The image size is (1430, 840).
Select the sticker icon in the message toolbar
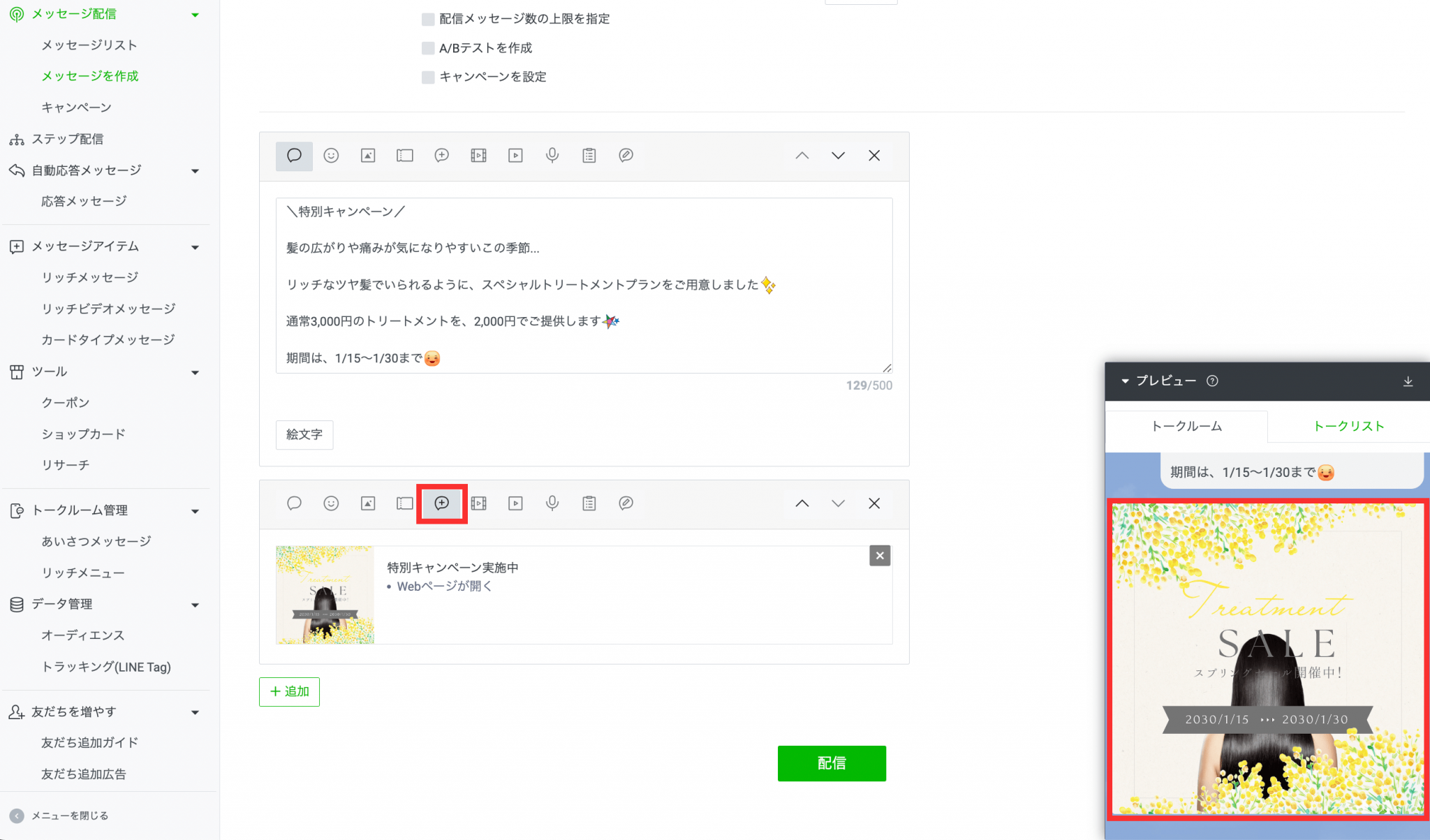331,156
